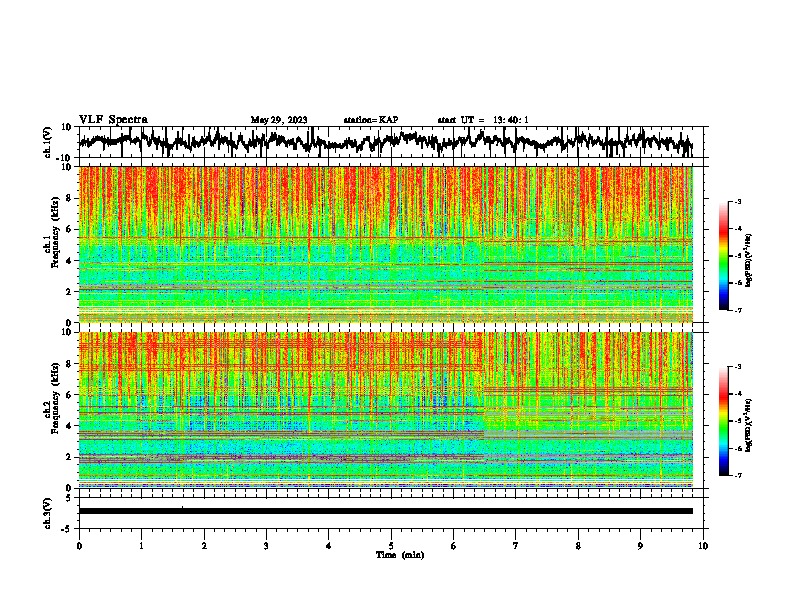Click the '4' frequency tick of ch.1
This screenshot has height=612, width=792.
coord(70,261)
